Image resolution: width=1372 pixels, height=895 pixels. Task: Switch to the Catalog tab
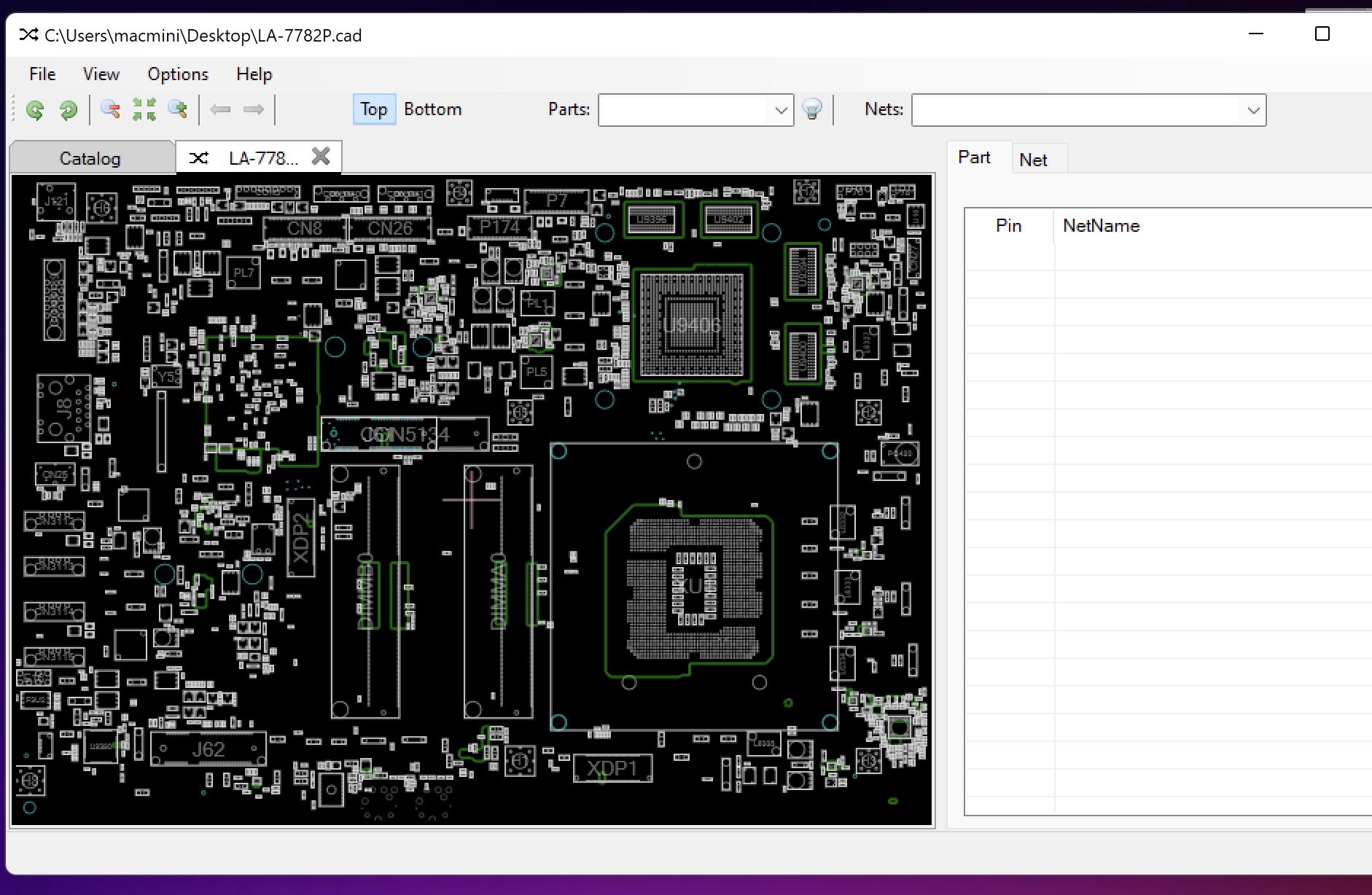(x=90, y=158)
